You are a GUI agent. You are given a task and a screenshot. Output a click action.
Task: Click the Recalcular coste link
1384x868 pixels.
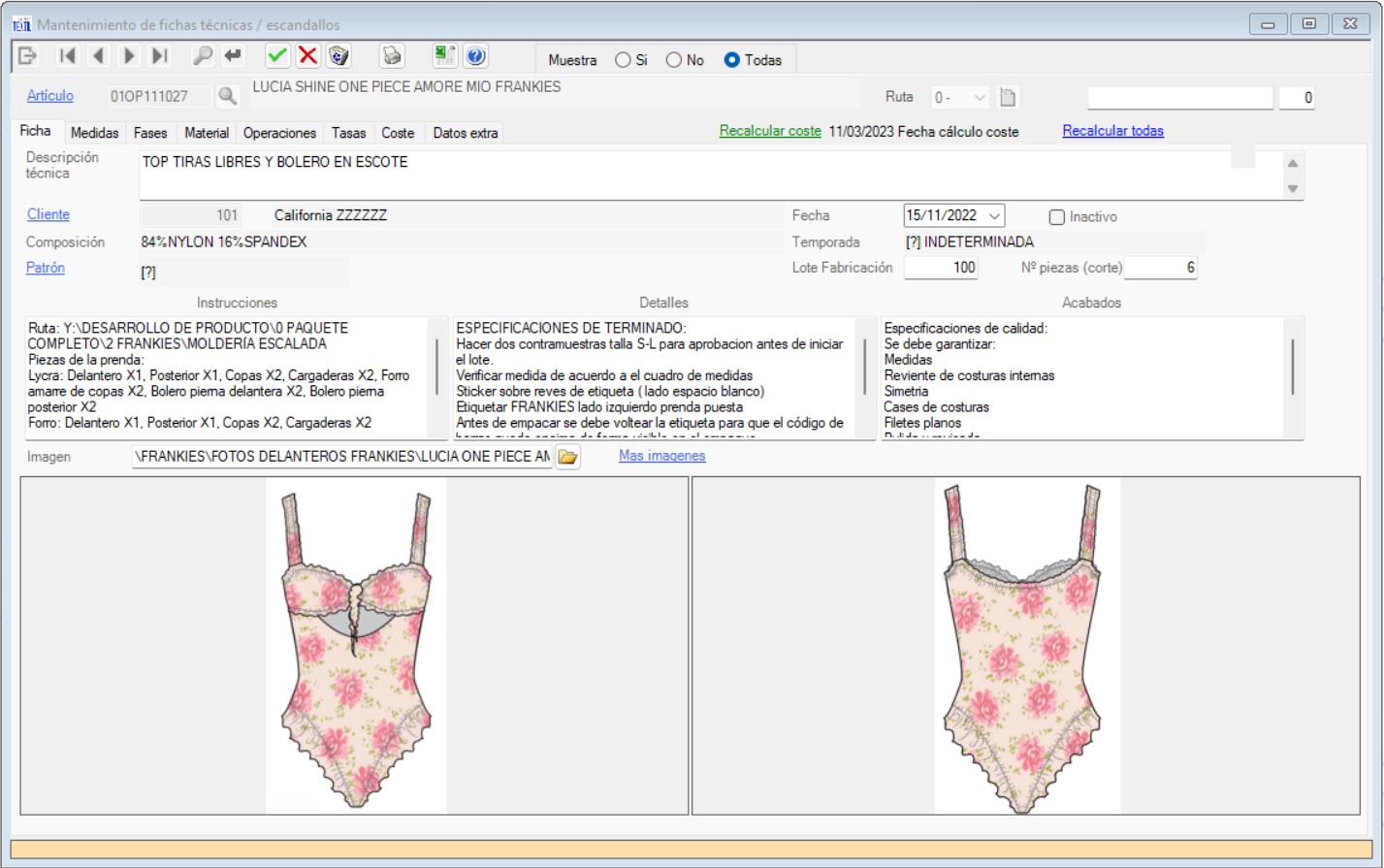point(770,131)
